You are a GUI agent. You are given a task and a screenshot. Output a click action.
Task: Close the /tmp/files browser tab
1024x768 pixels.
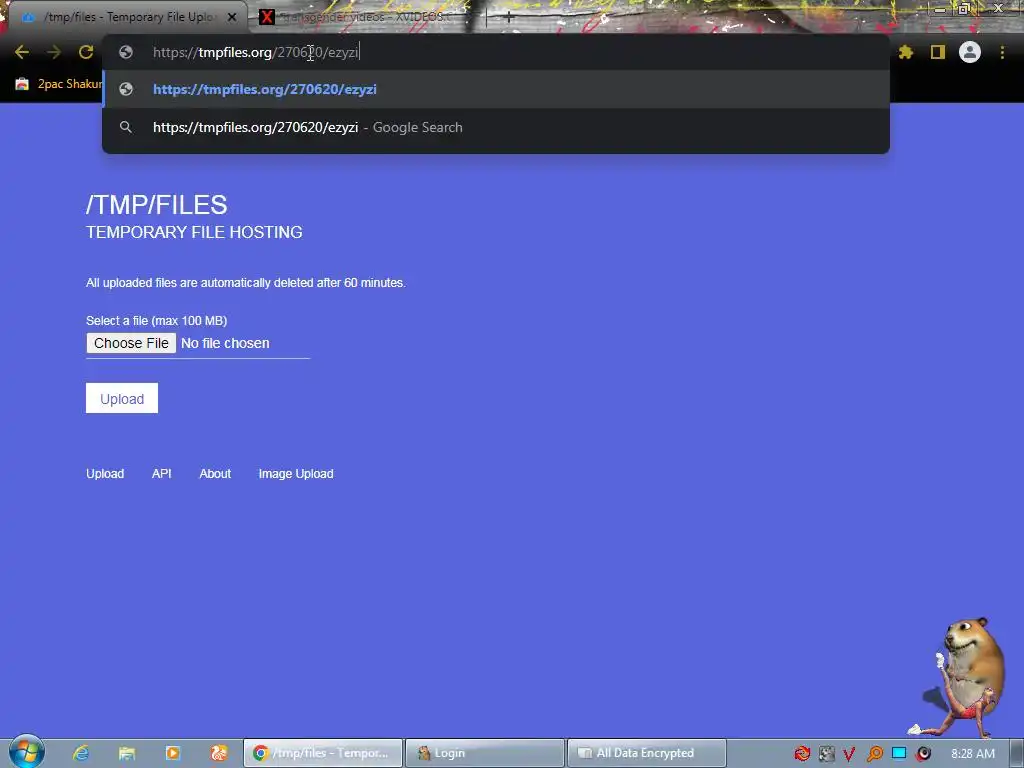tap(232, 17)
